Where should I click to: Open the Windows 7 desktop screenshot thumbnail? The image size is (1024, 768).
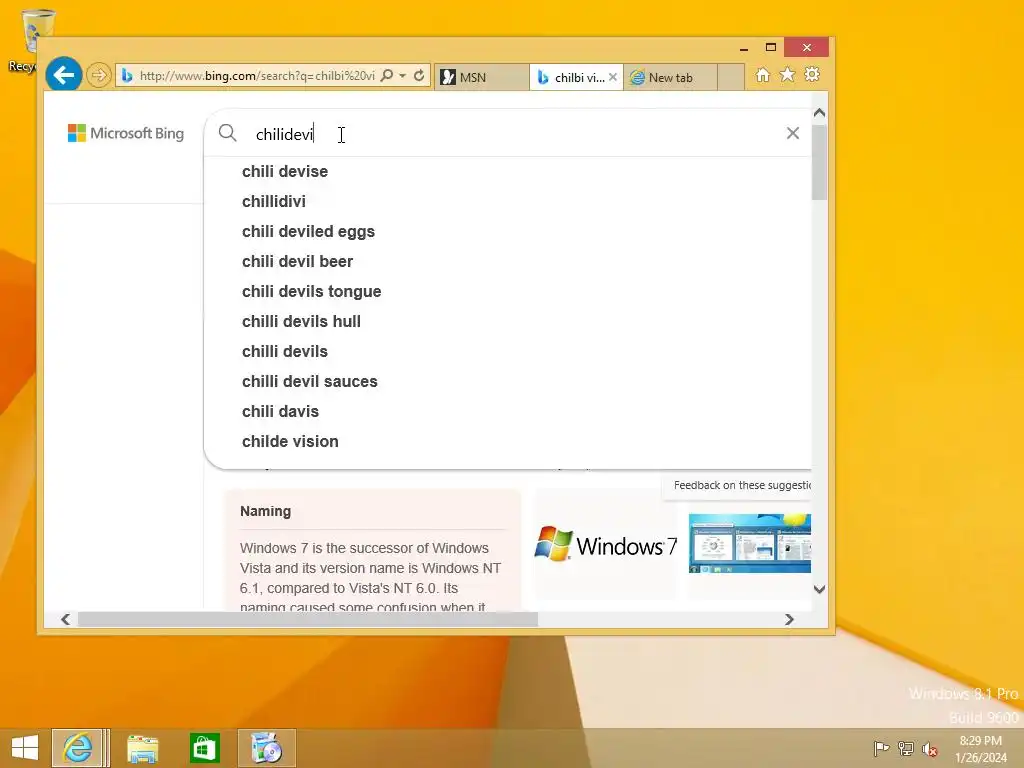coord(750,543)
